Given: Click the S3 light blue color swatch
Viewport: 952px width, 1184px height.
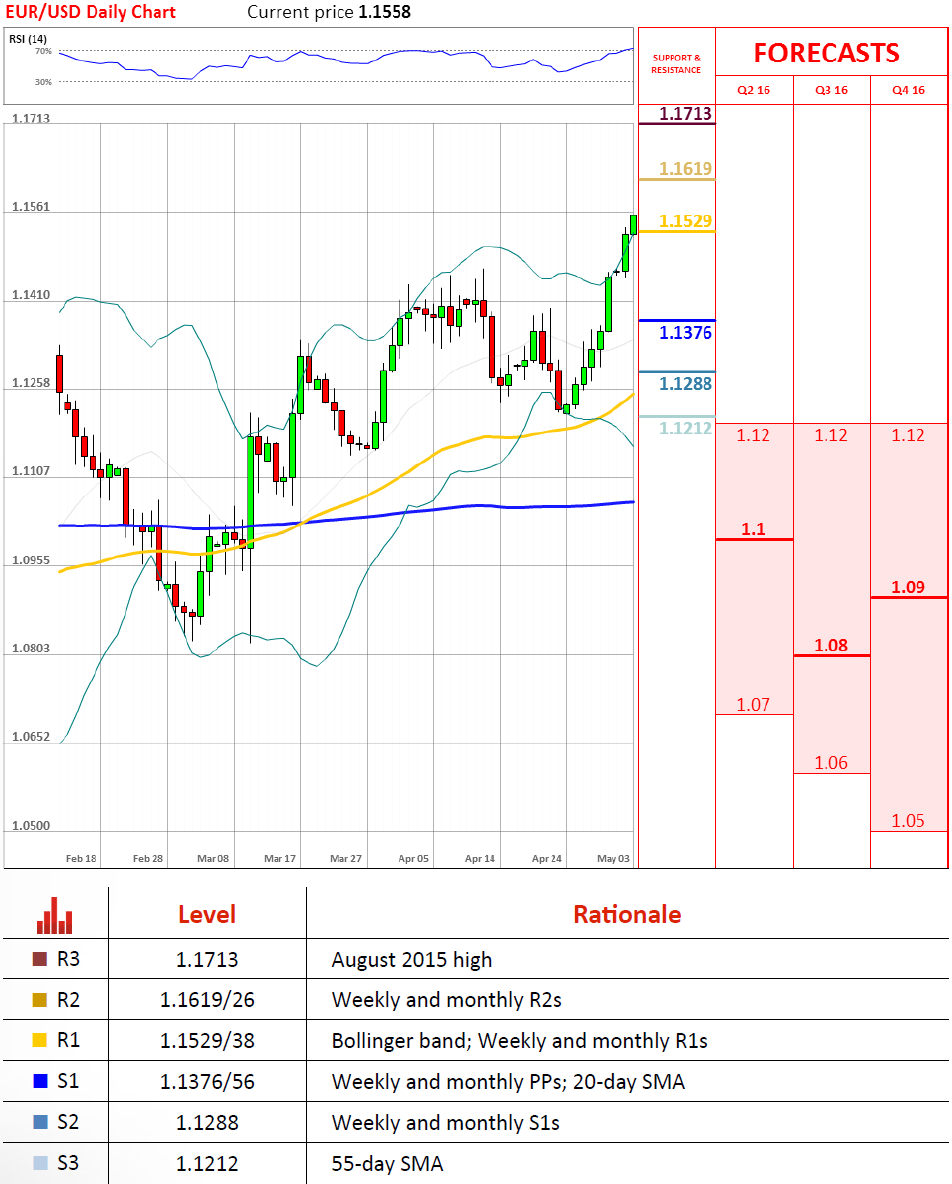Looking at the screenshot, I should click(x=40, y=1163).
